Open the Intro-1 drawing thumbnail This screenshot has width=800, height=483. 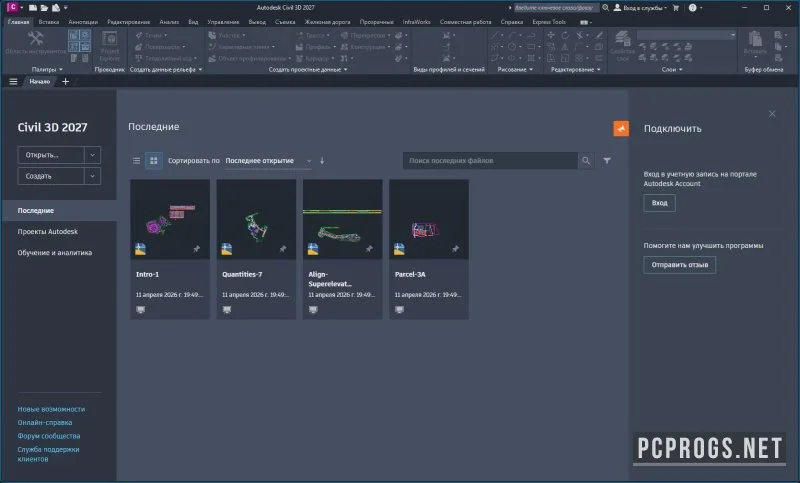point(170,219)
